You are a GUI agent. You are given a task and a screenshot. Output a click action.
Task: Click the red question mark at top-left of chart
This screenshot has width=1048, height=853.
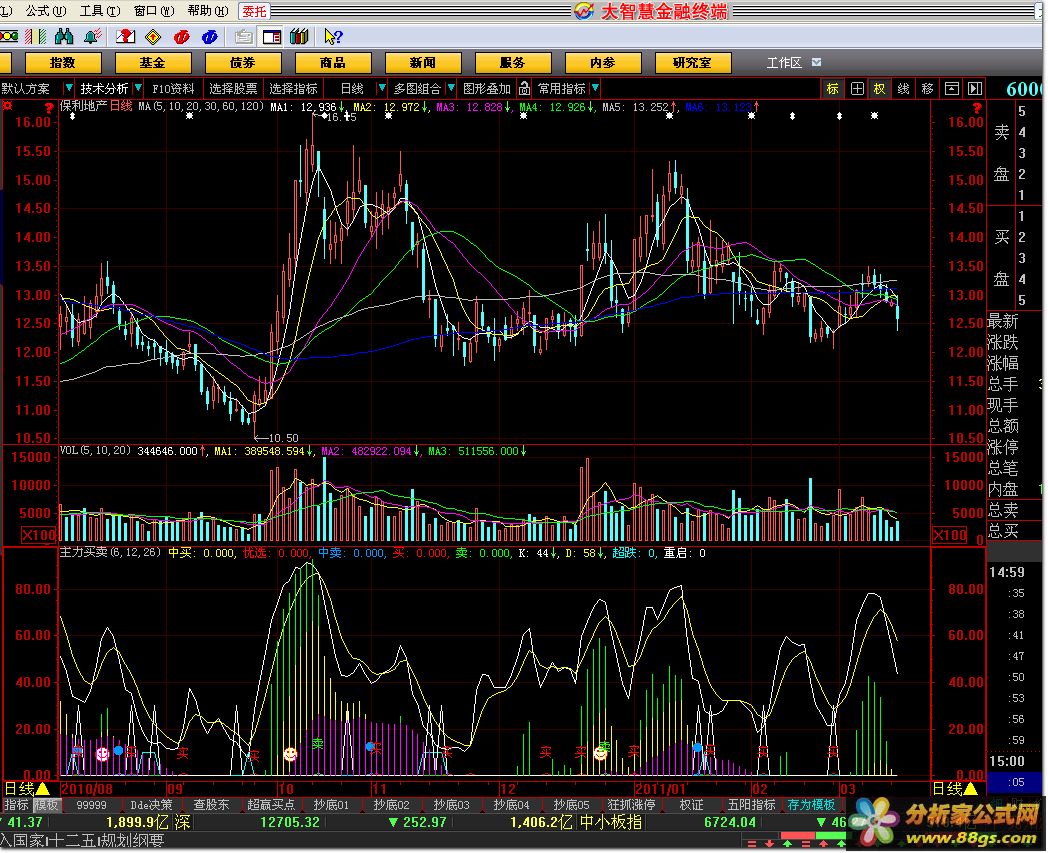click(49, 108)
